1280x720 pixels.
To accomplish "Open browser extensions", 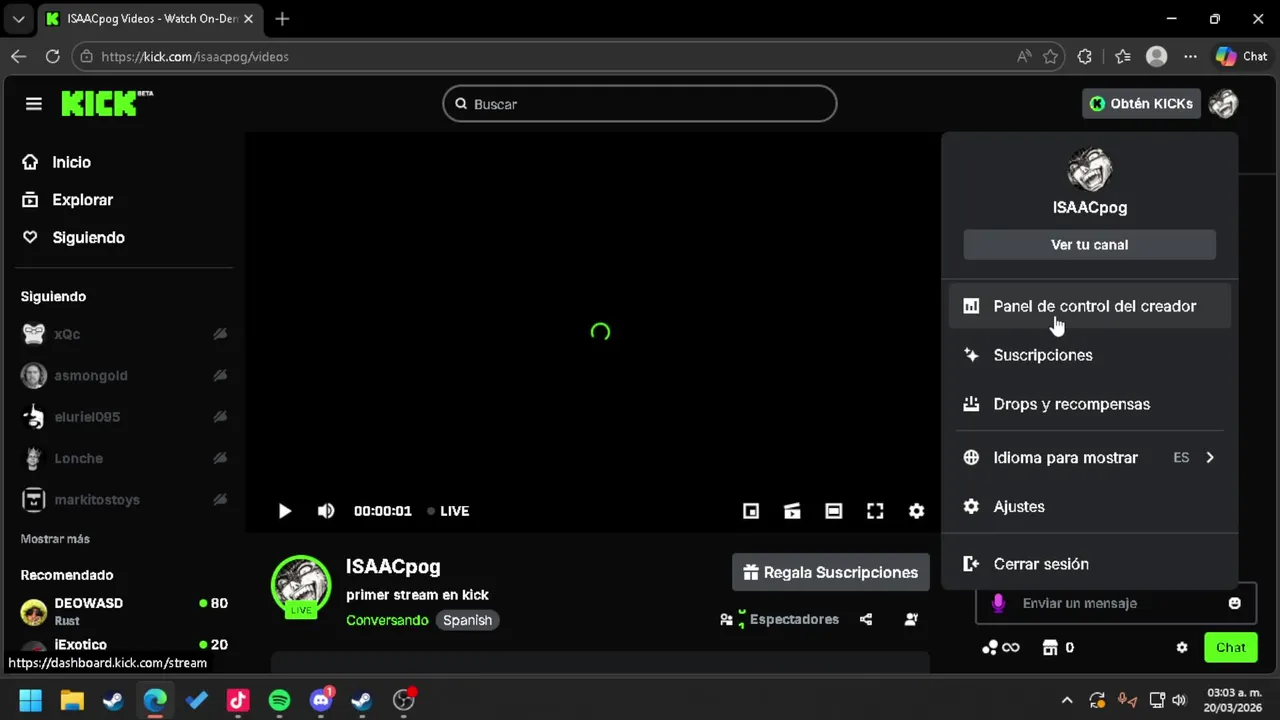I will click(1085, 57).
